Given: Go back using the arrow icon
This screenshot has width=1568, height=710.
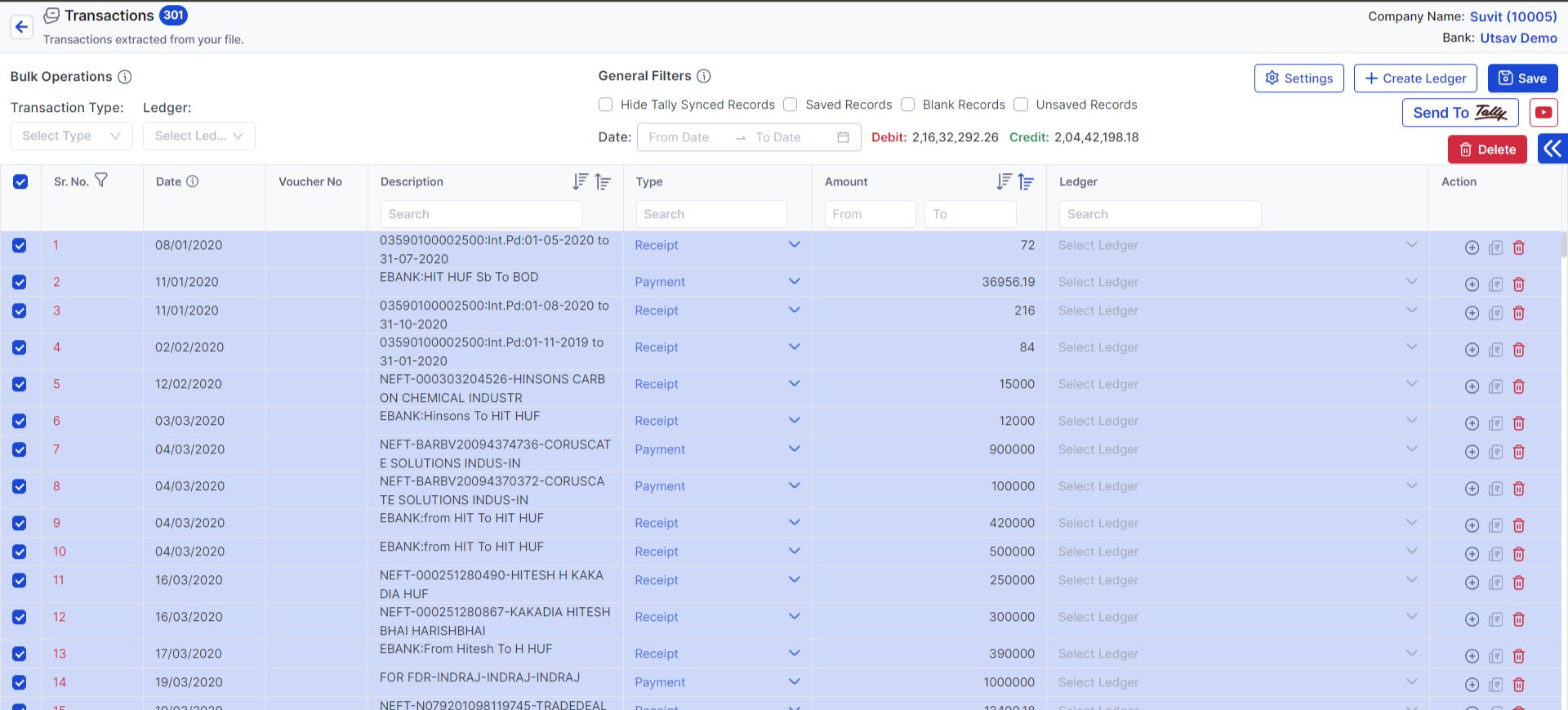Looking at the screenshot, I should coord(21,27).
